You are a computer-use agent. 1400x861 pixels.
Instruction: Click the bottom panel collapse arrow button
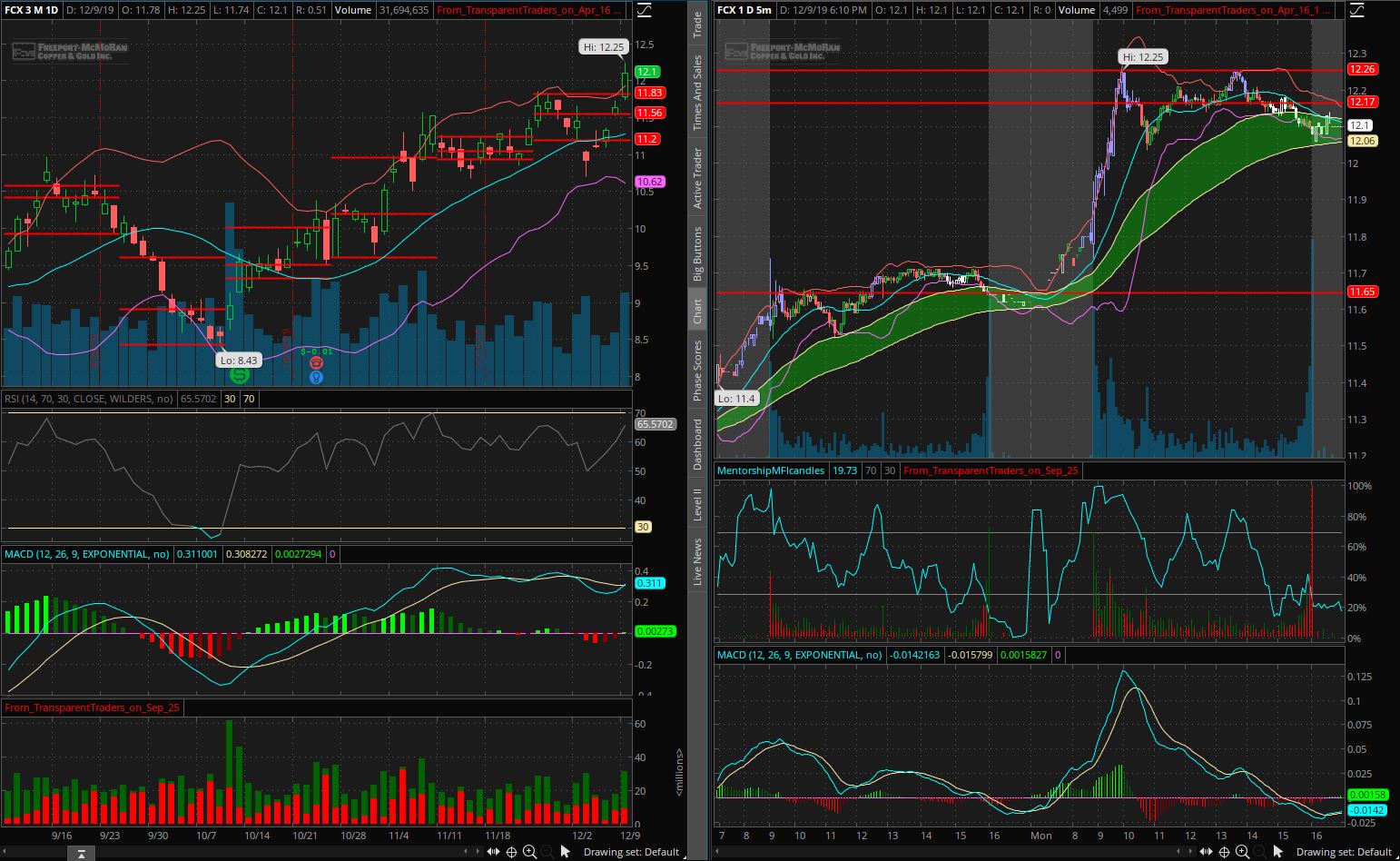coord(81,854)
